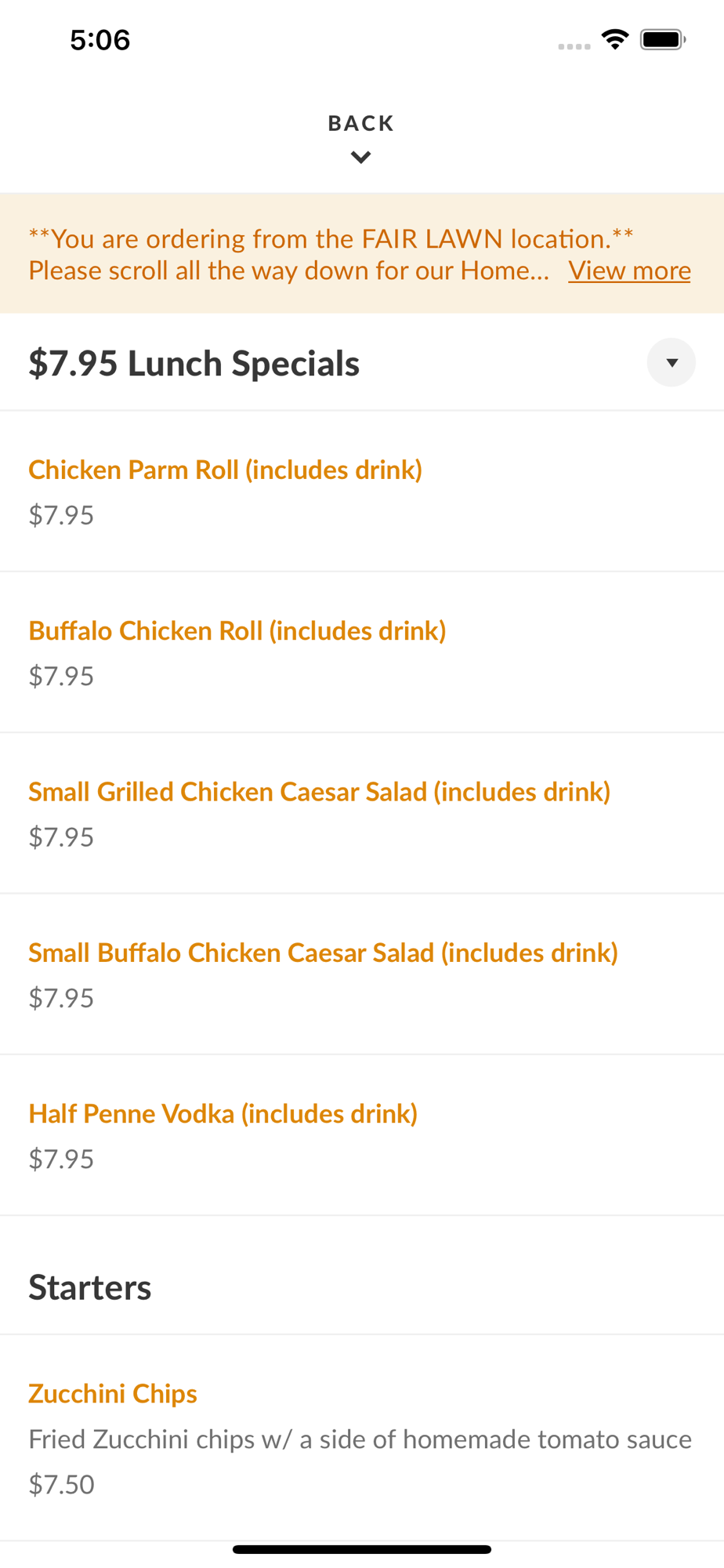Choose Small Grilled Chicken Caesar Salad

click(319, 792)
